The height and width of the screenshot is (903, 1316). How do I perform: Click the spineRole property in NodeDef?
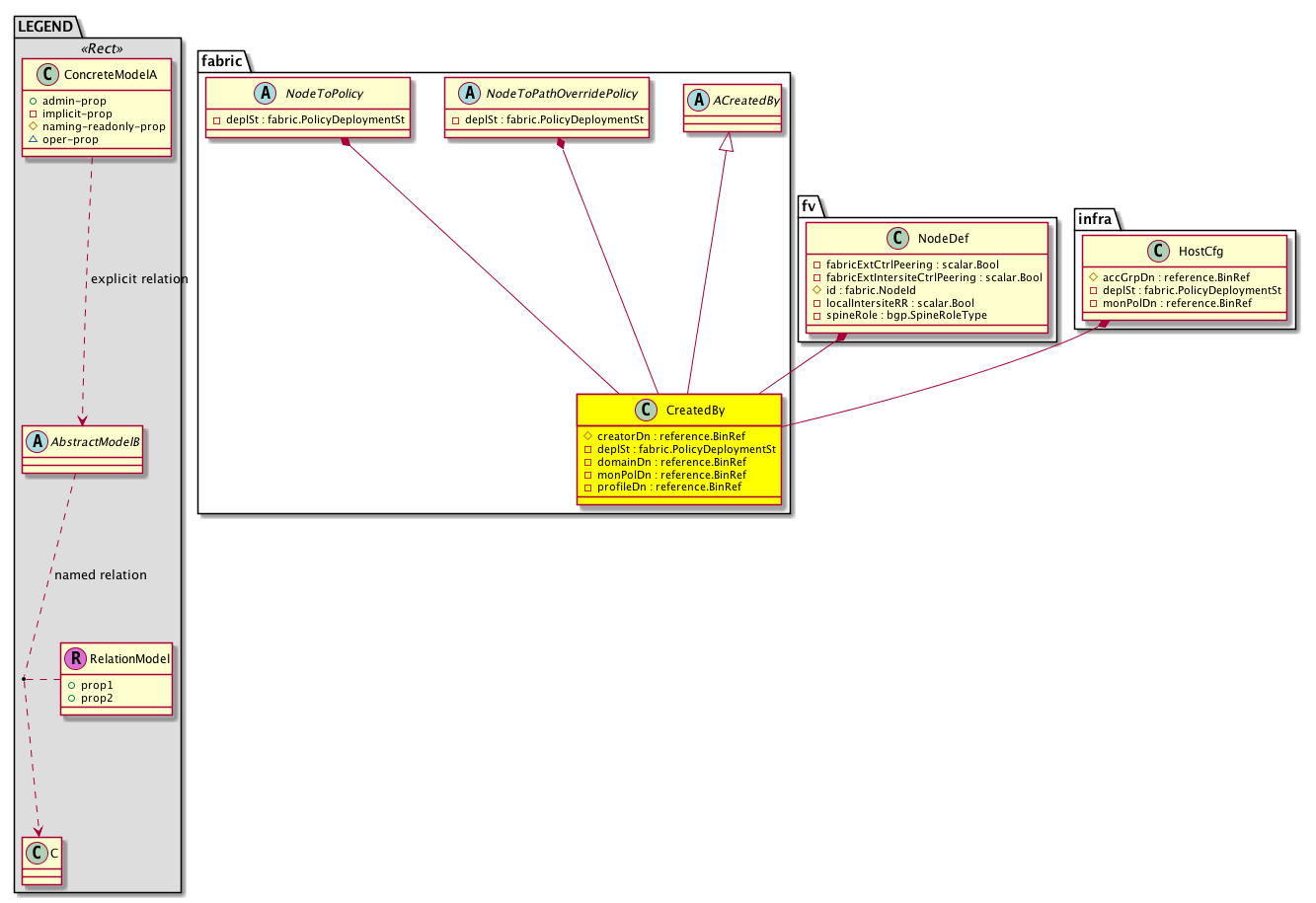pos(905,316)
